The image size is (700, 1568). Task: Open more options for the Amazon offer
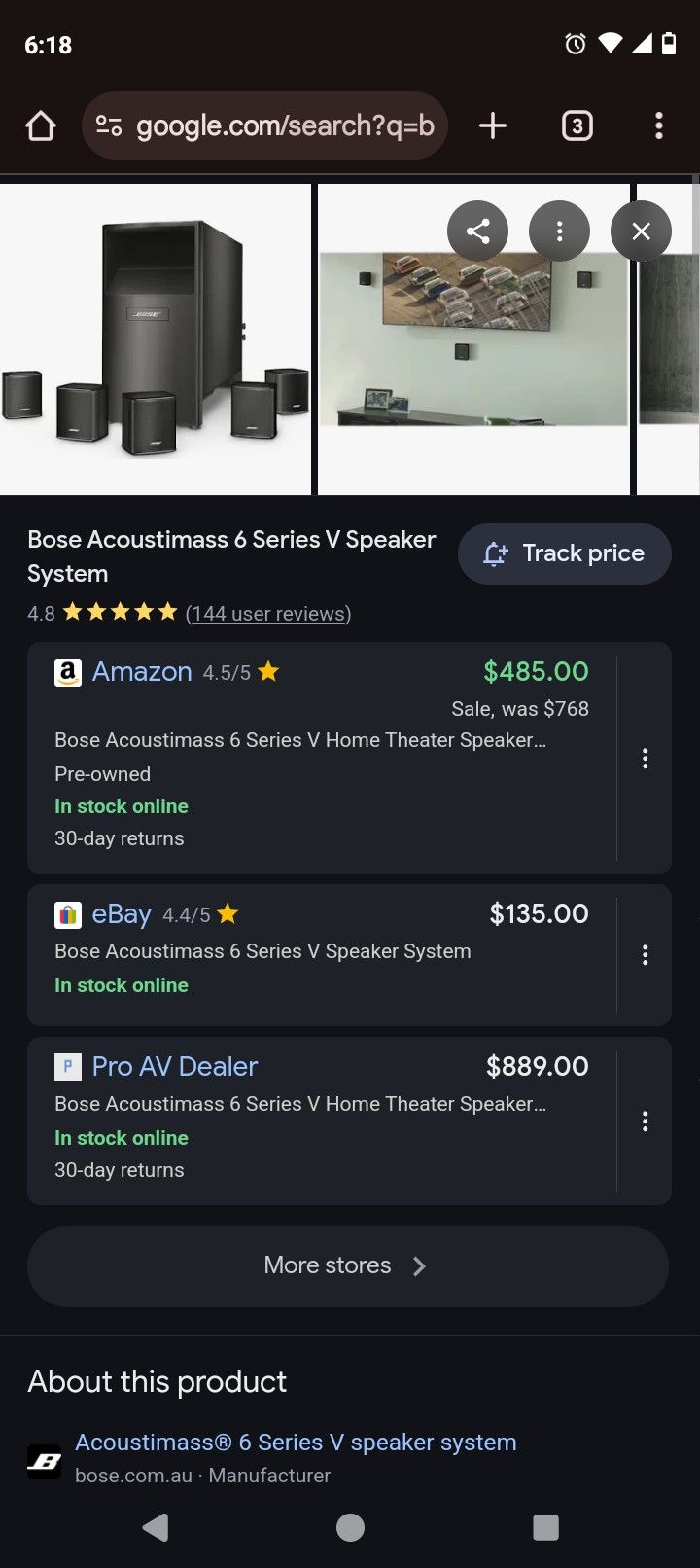pos(645,759)
